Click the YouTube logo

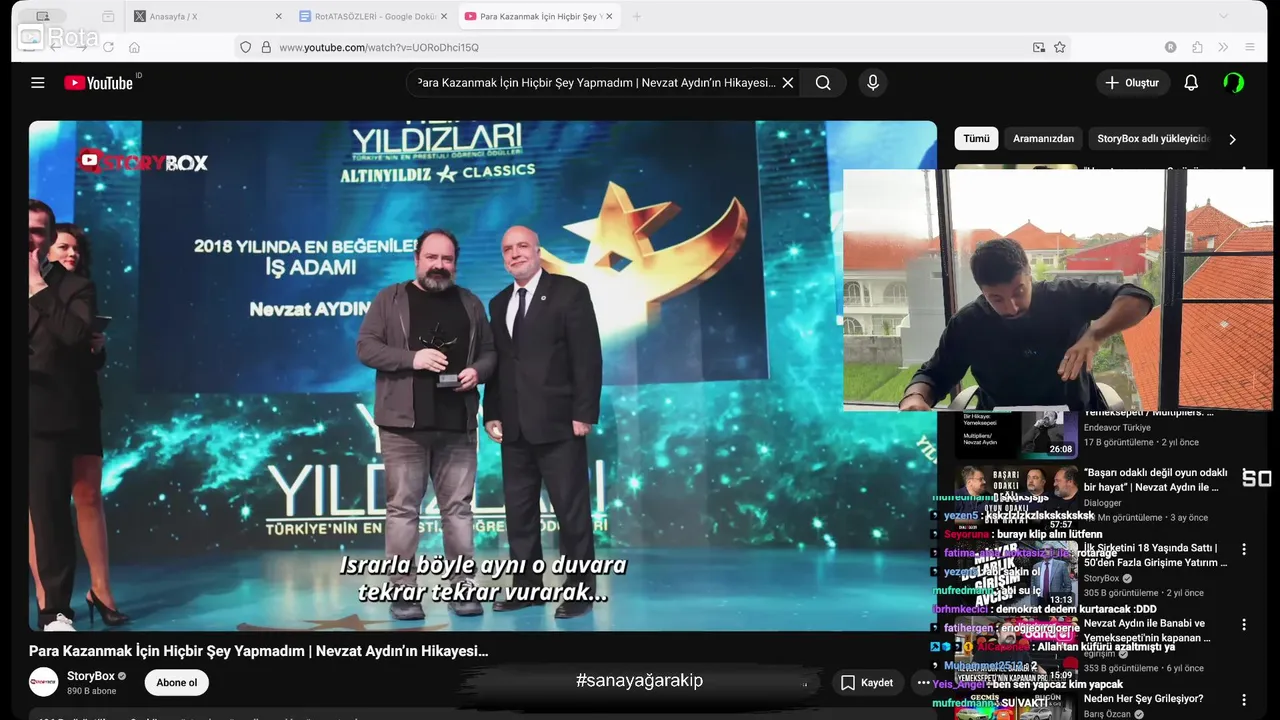pos(98,83)
